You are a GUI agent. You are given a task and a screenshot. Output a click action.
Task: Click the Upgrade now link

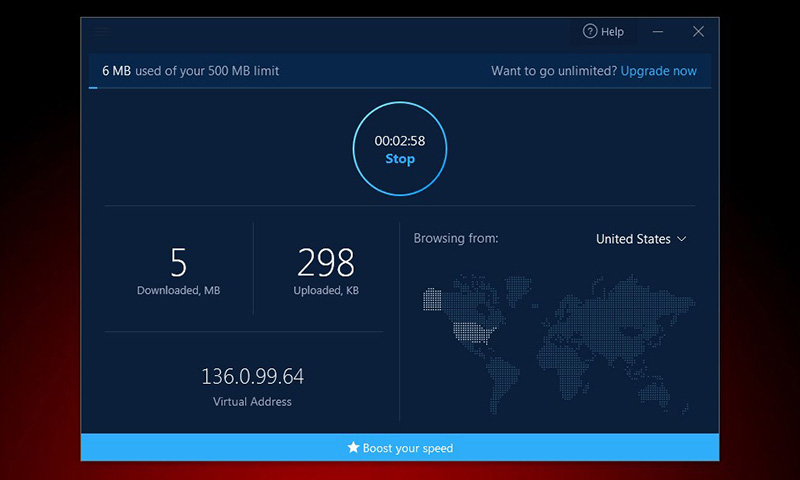pyautogui.click(x=658, y=71)
